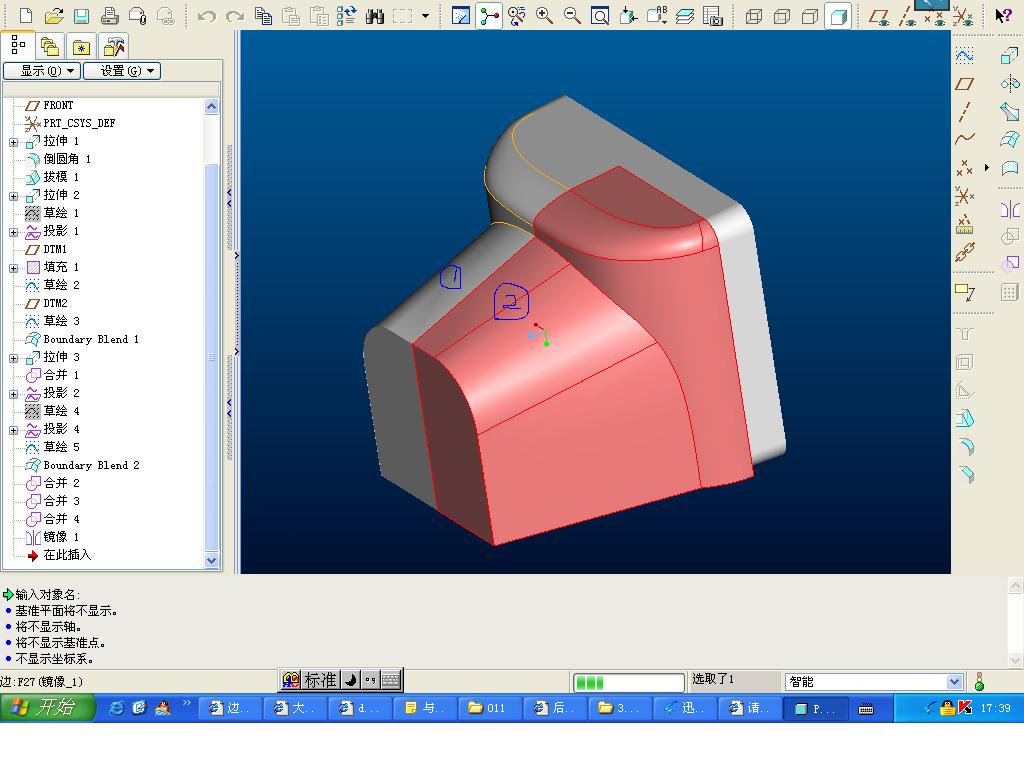
Task: Open the 智能 selection filter dropdown
Action: coord(954,682)
